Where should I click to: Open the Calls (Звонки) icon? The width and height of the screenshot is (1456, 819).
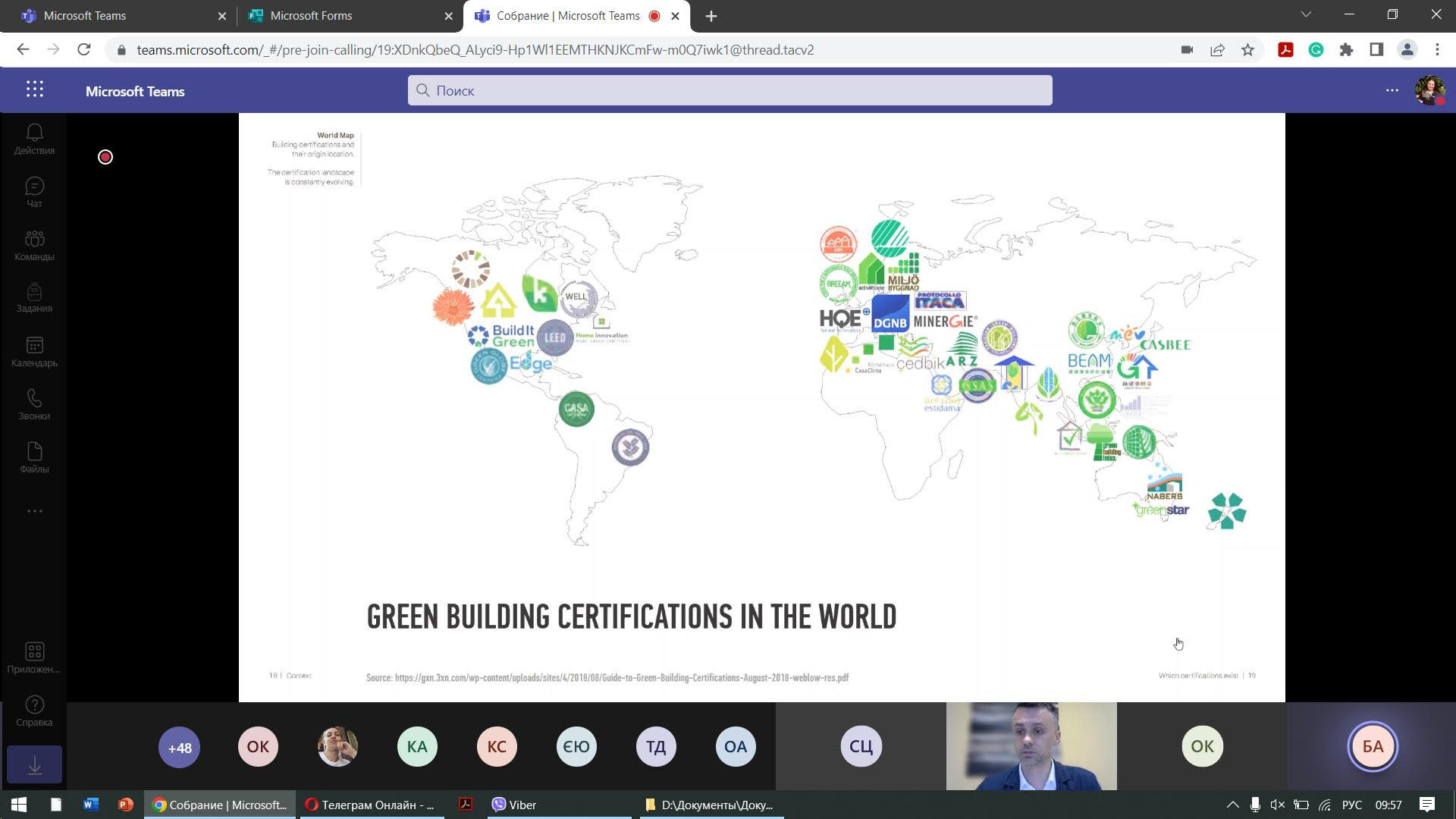tap(34, 405)
